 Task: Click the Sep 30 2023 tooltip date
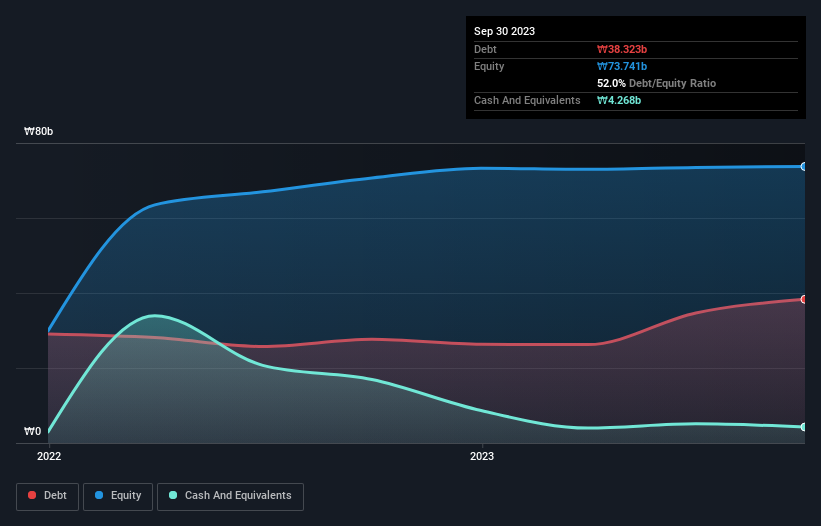[504, 31]
